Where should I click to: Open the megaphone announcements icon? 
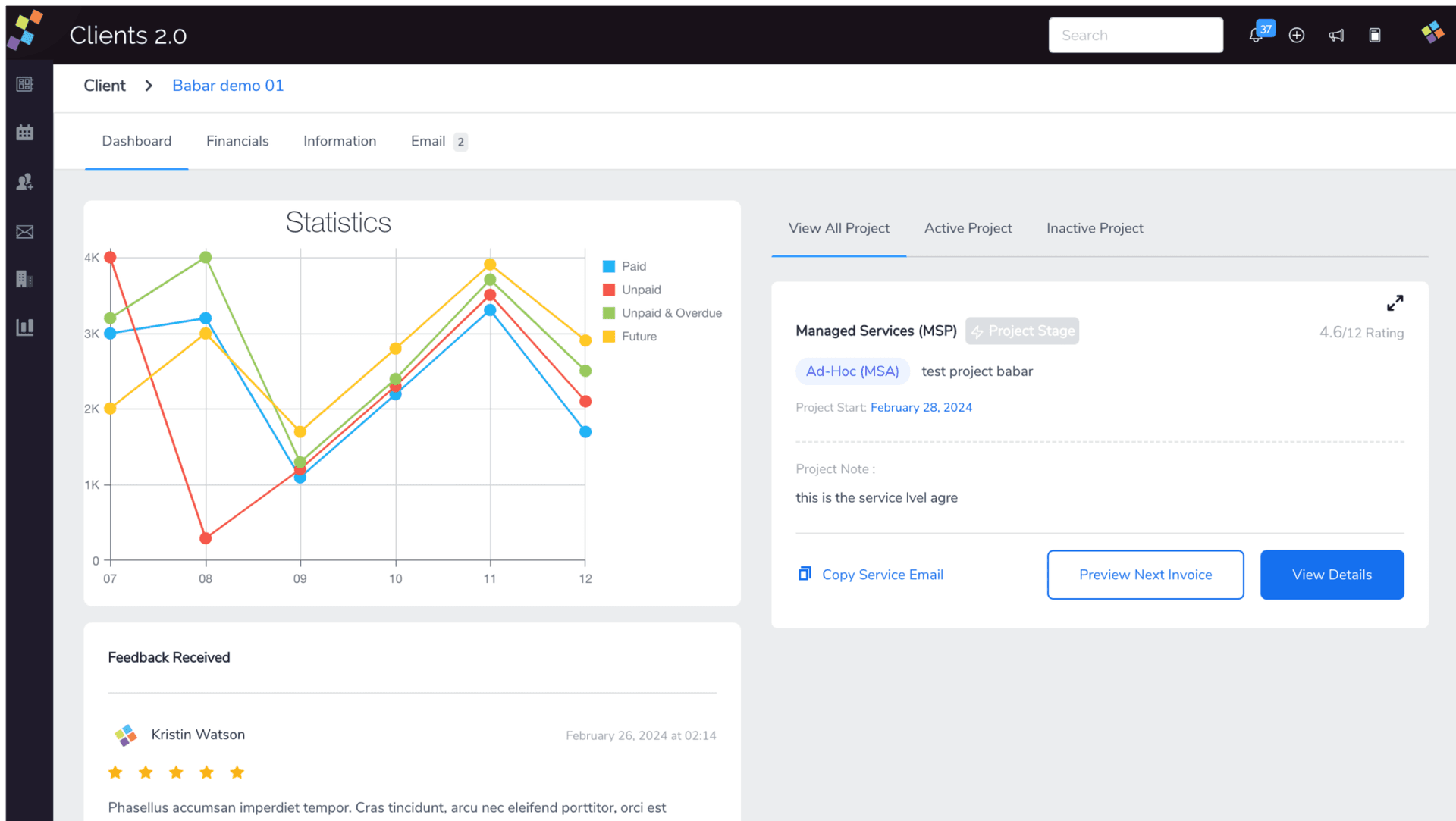pos(1336,35)
